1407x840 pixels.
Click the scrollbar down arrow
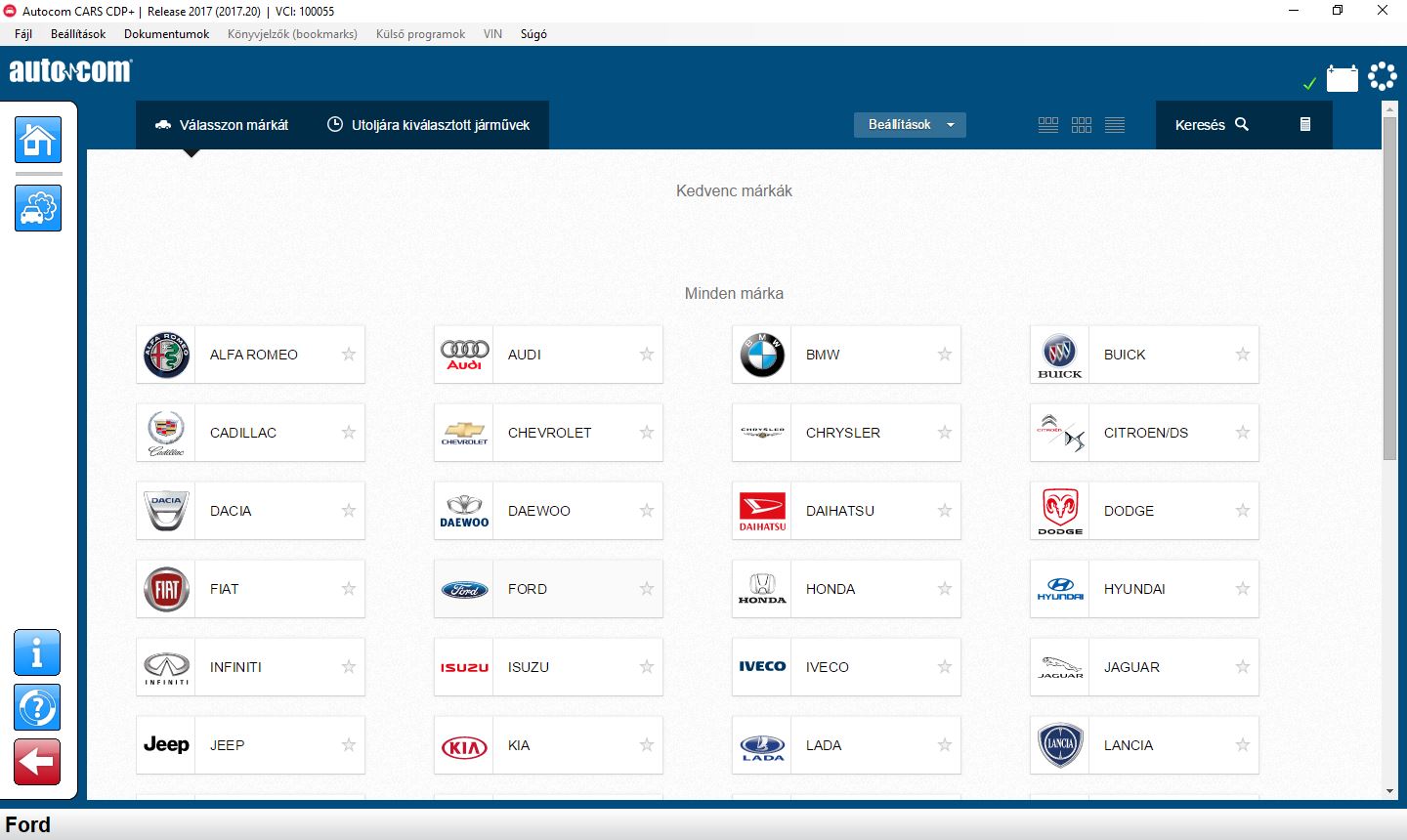tap(1389, 792)
